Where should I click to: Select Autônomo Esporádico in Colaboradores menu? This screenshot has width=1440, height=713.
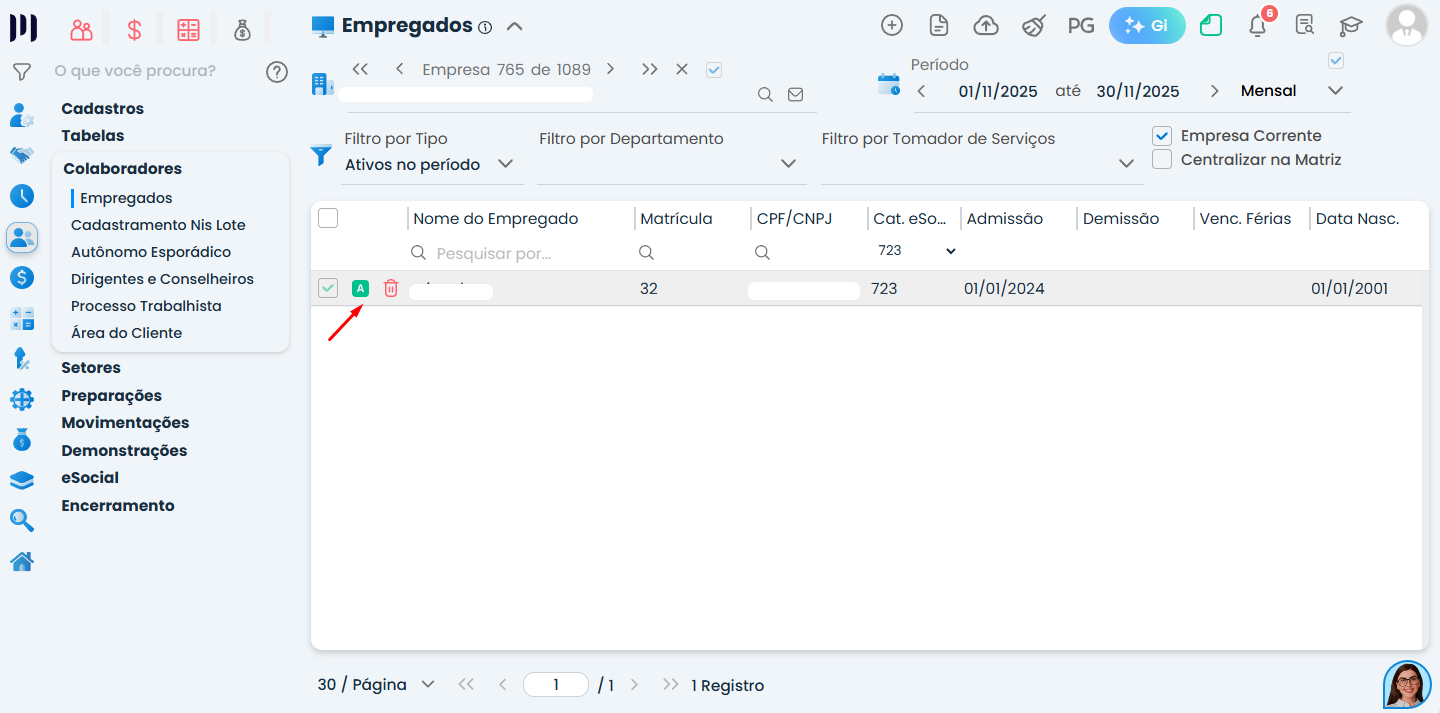(151, 252)
